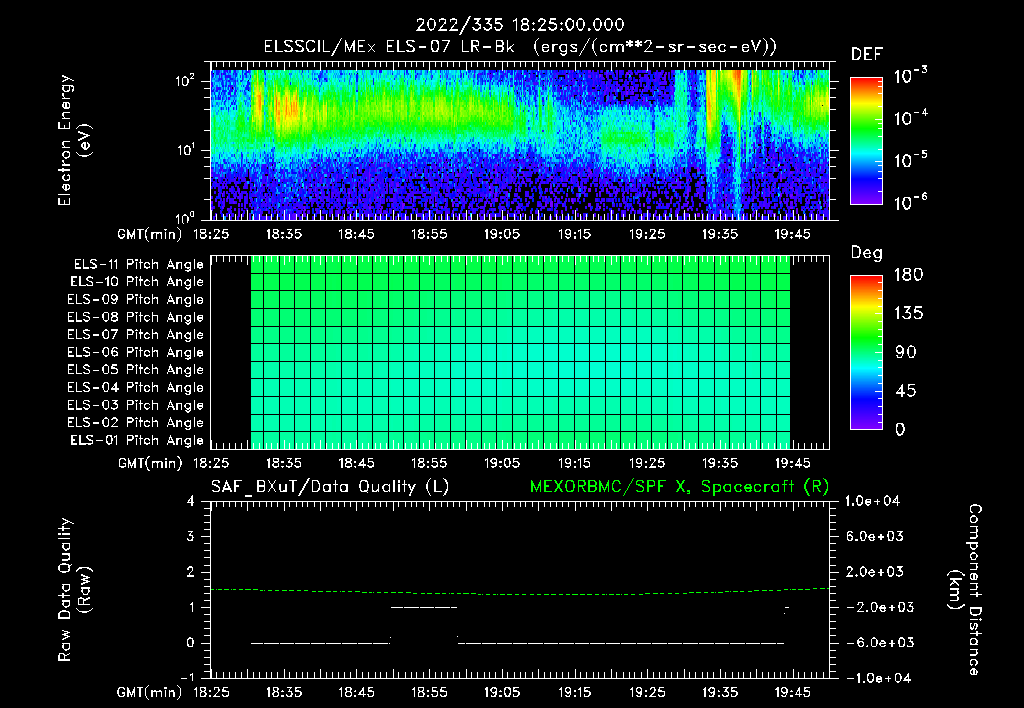Click the Deg label above color bar

coord(867,253)
